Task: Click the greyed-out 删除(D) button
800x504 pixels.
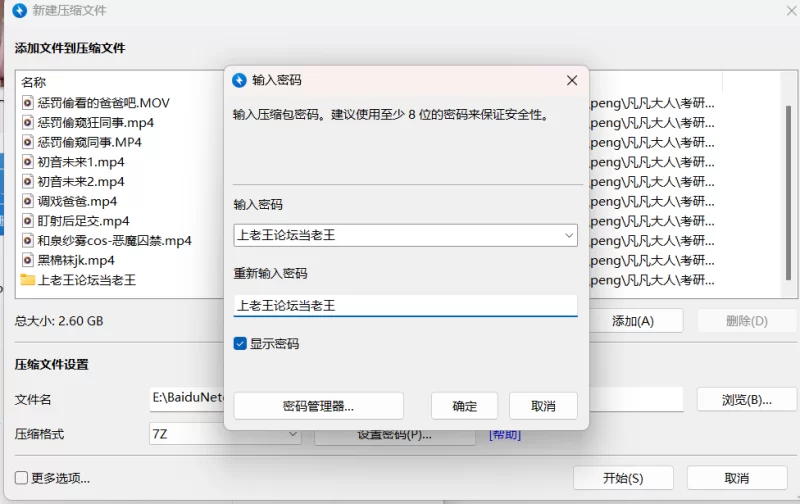Action: [746, 321]
